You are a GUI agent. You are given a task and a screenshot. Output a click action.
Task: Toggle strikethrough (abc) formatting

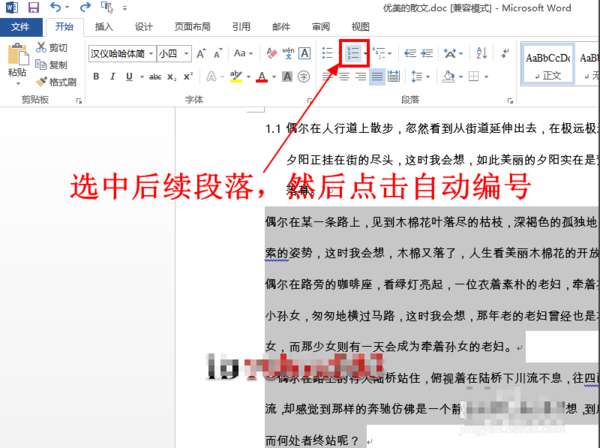point(155,77)
